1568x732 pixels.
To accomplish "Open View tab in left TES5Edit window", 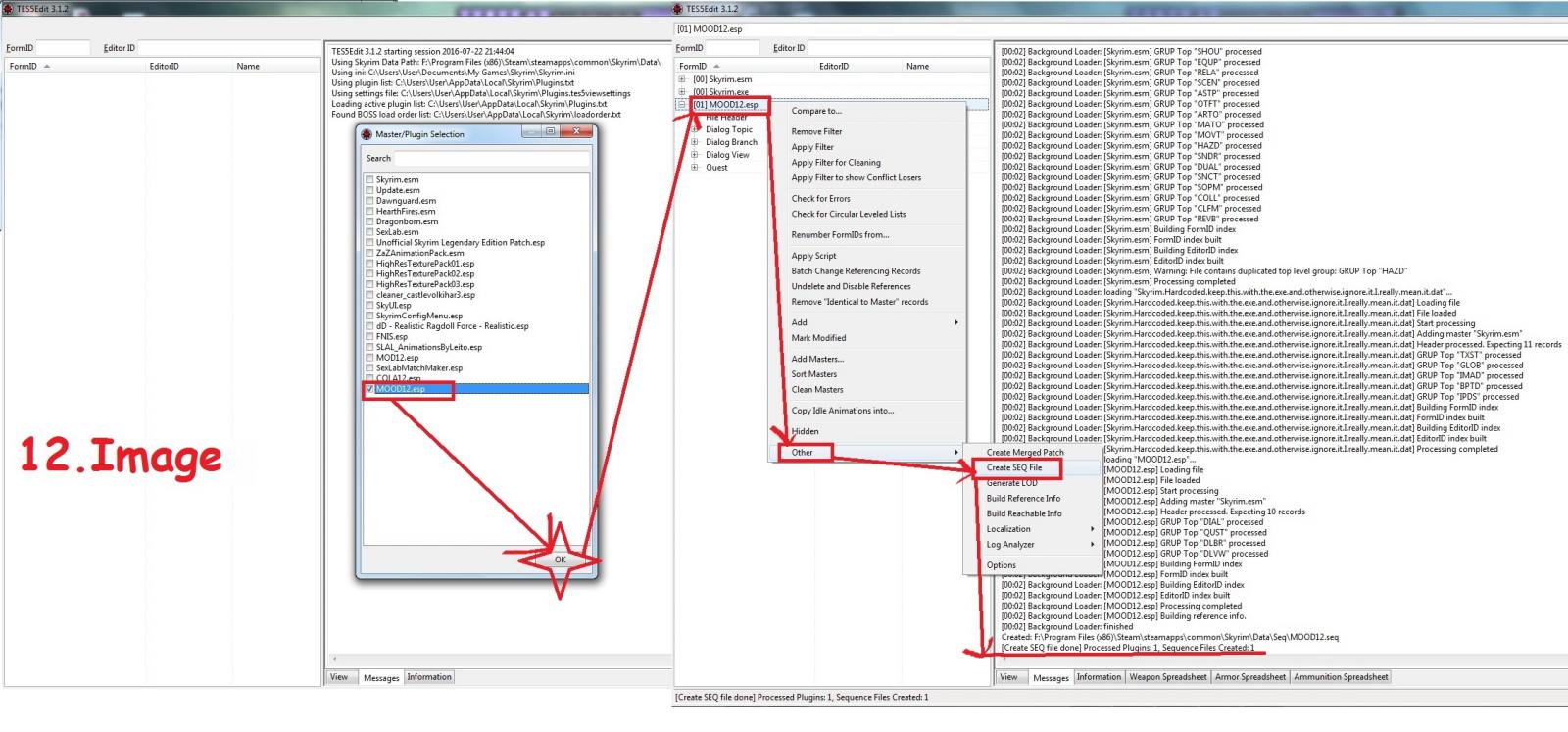I will pyautogui.click(x=339, y=677).
